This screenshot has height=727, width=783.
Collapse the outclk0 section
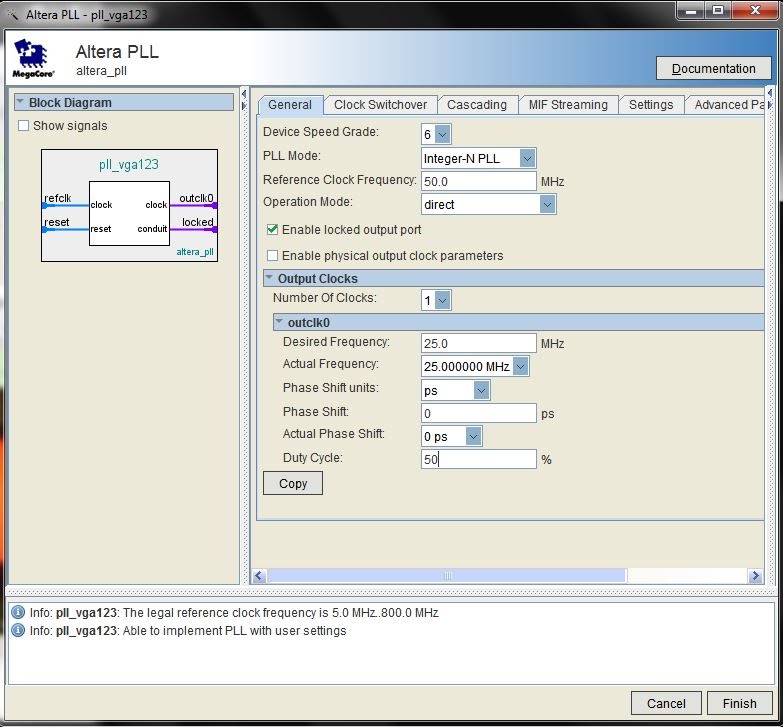(x=279, y=321)
